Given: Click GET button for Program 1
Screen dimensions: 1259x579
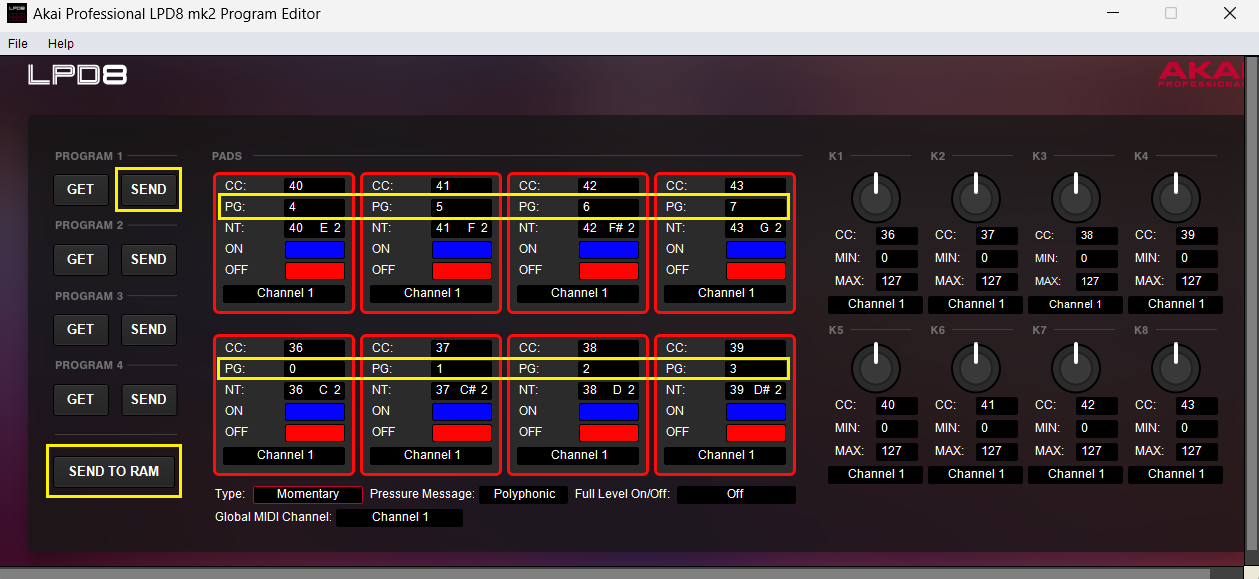Looking at the screenshot, I should coord(81,189).
